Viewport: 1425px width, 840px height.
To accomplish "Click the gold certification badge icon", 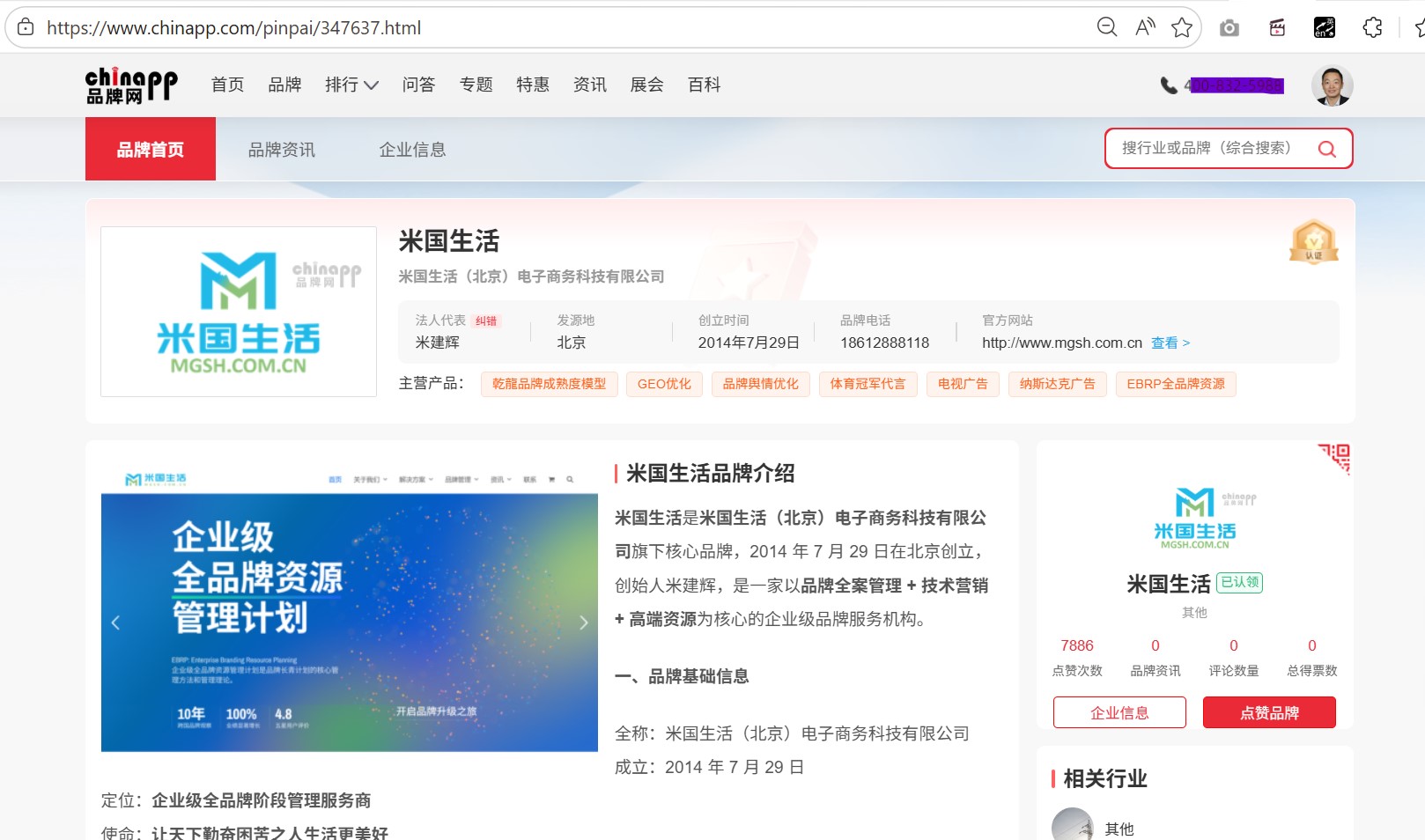I will [x=1313, y=242].
